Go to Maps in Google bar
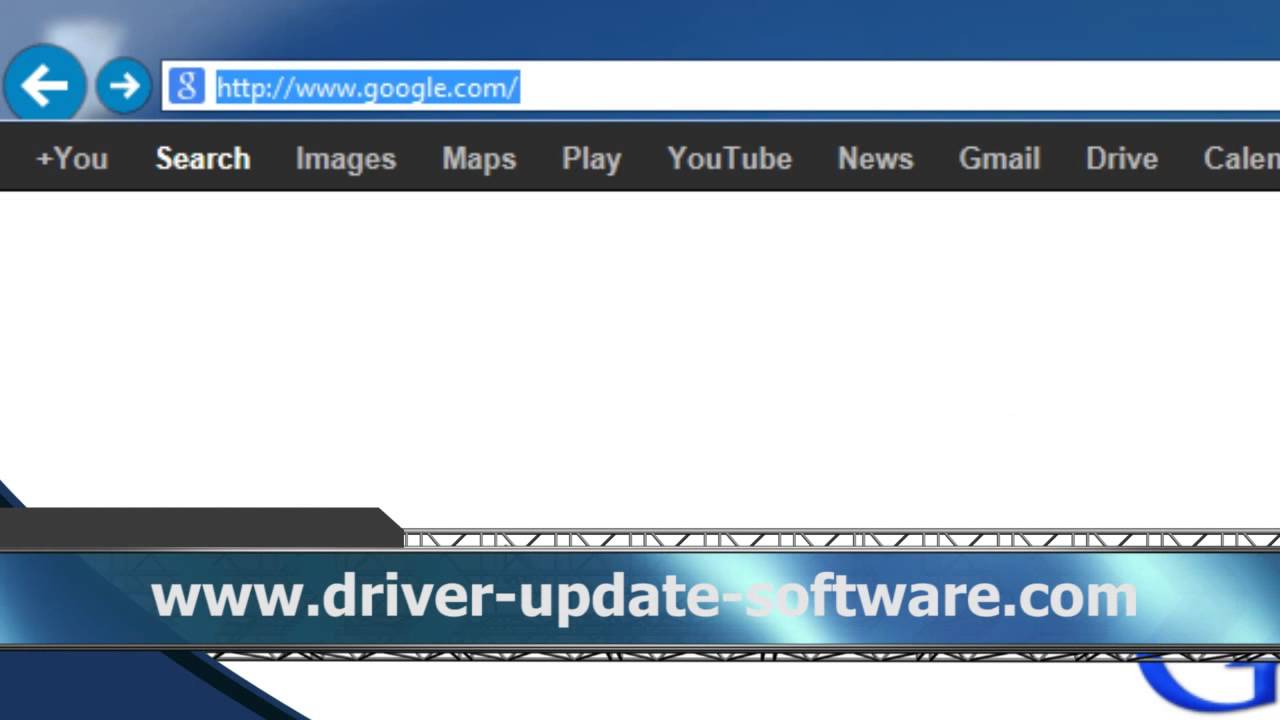1280x720 pixels. tap(479, 159)
